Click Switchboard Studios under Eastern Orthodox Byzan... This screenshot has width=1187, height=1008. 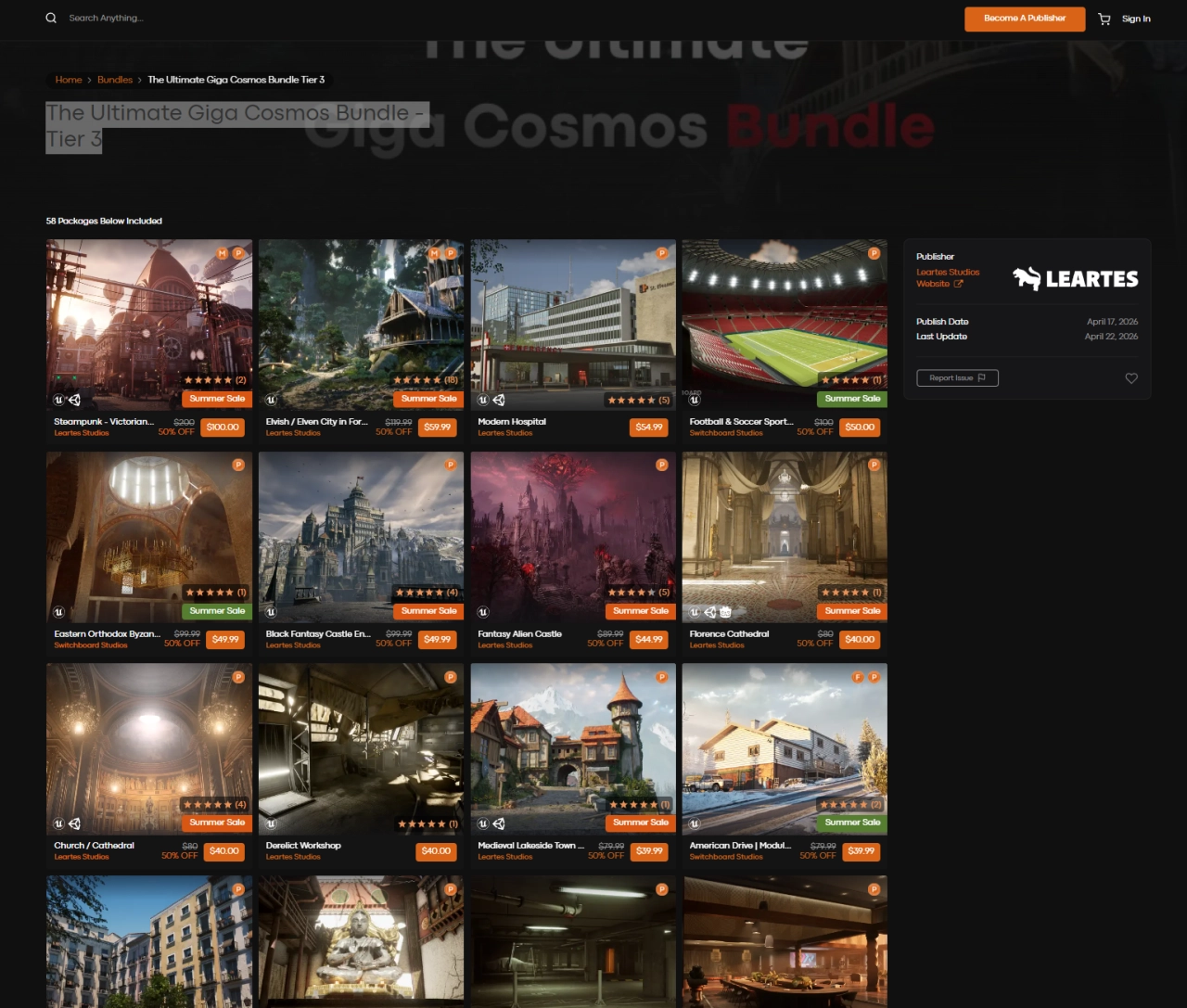coord(91,645)
